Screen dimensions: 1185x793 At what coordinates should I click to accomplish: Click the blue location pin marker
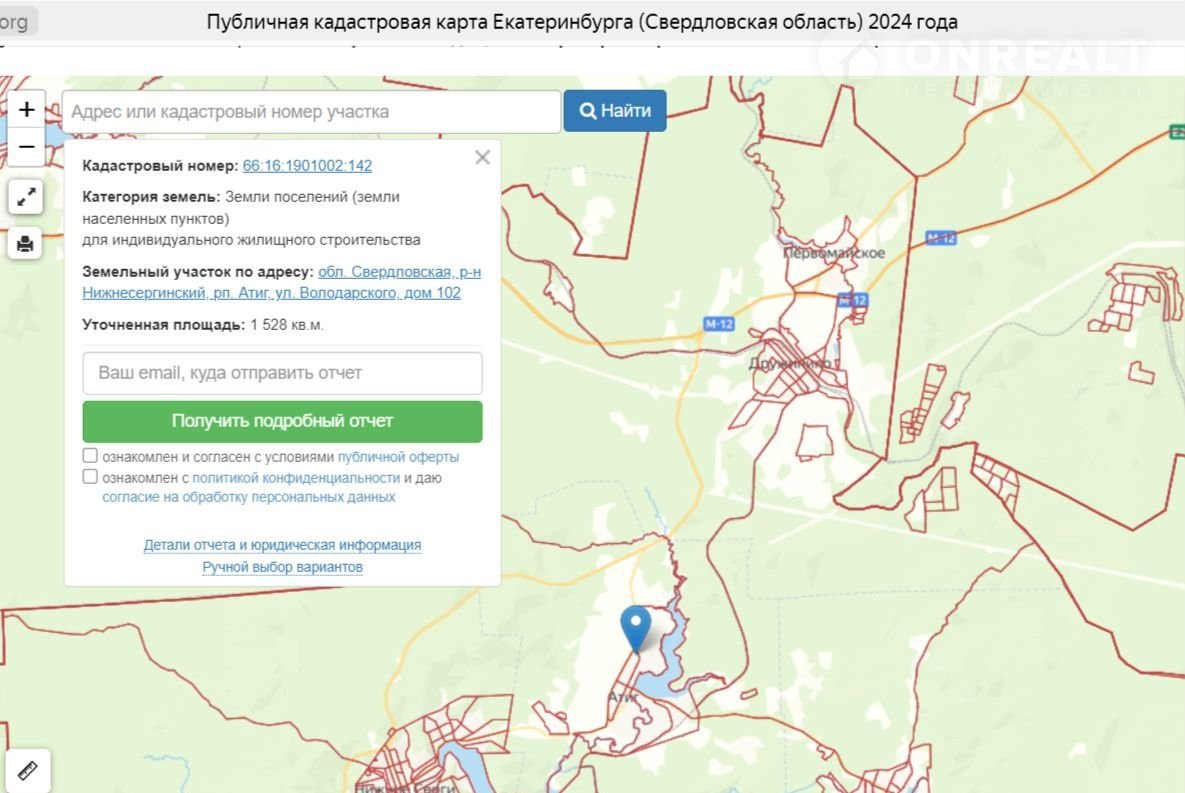pos(635,627)
